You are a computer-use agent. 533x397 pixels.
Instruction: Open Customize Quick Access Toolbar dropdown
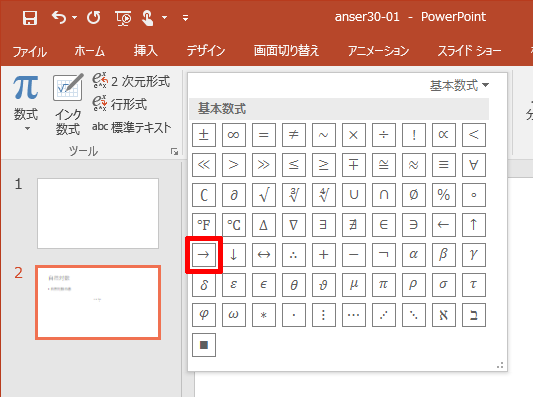click(185, 18)
